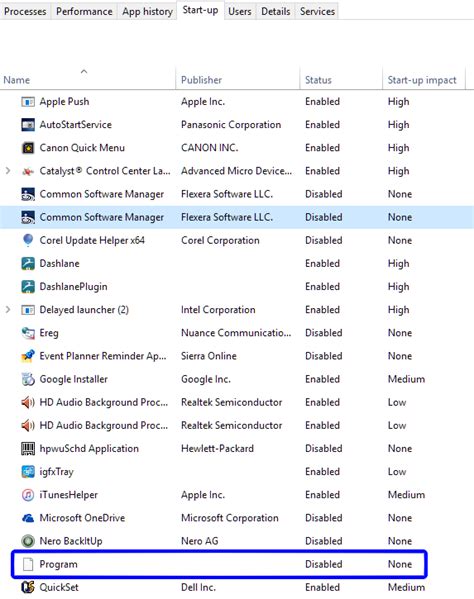Viewport: 474px width, 599px height.
Task: Click the Apple Push row icon
Action: click(x=28, y=102)
